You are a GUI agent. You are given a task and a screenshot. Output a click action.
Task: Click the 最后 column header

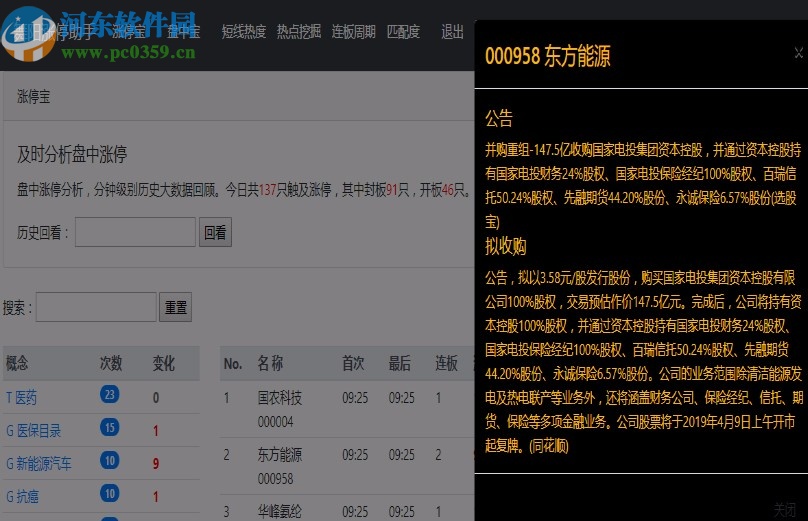click(400, 363)
